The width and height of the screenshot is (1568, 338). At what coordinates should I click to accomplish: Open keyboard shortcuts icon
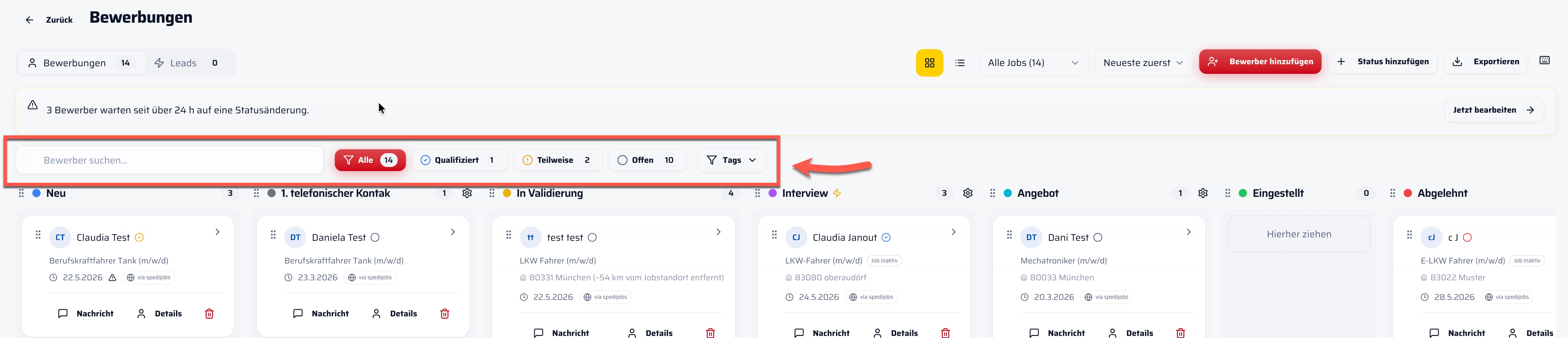pos(1544,60)
